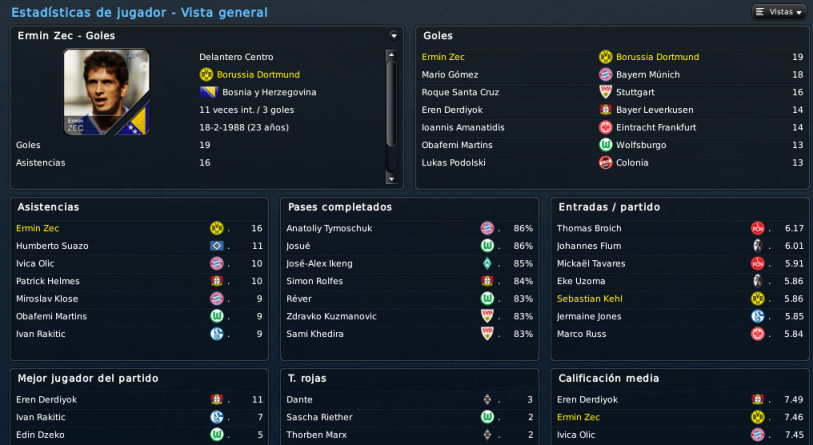Click Borussia Dortmund badge in Ermin Zec's profile
813x445 pixels.
[x=206, y=75]
